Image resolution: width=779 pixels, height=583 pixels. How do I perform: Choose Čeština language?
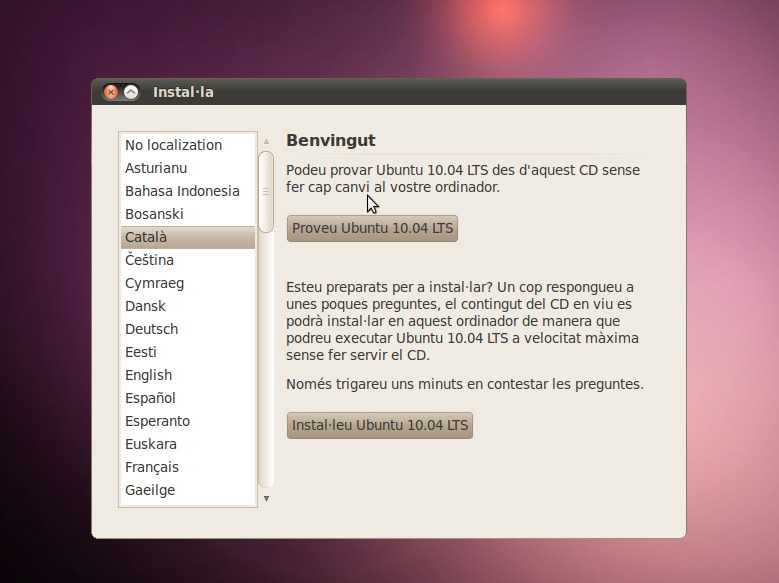[188, 260]
